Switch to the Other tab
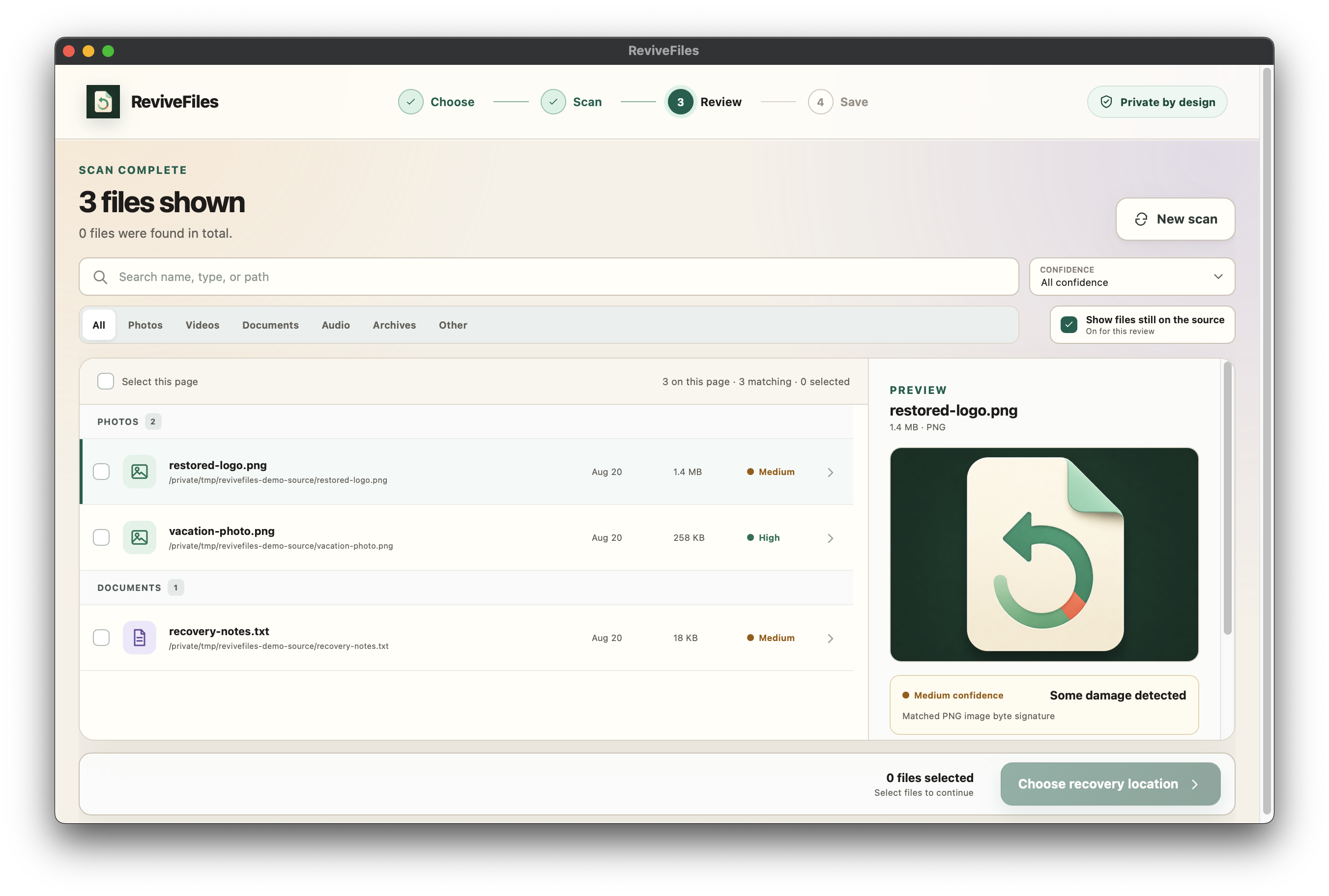 click(x=453, y=325)
